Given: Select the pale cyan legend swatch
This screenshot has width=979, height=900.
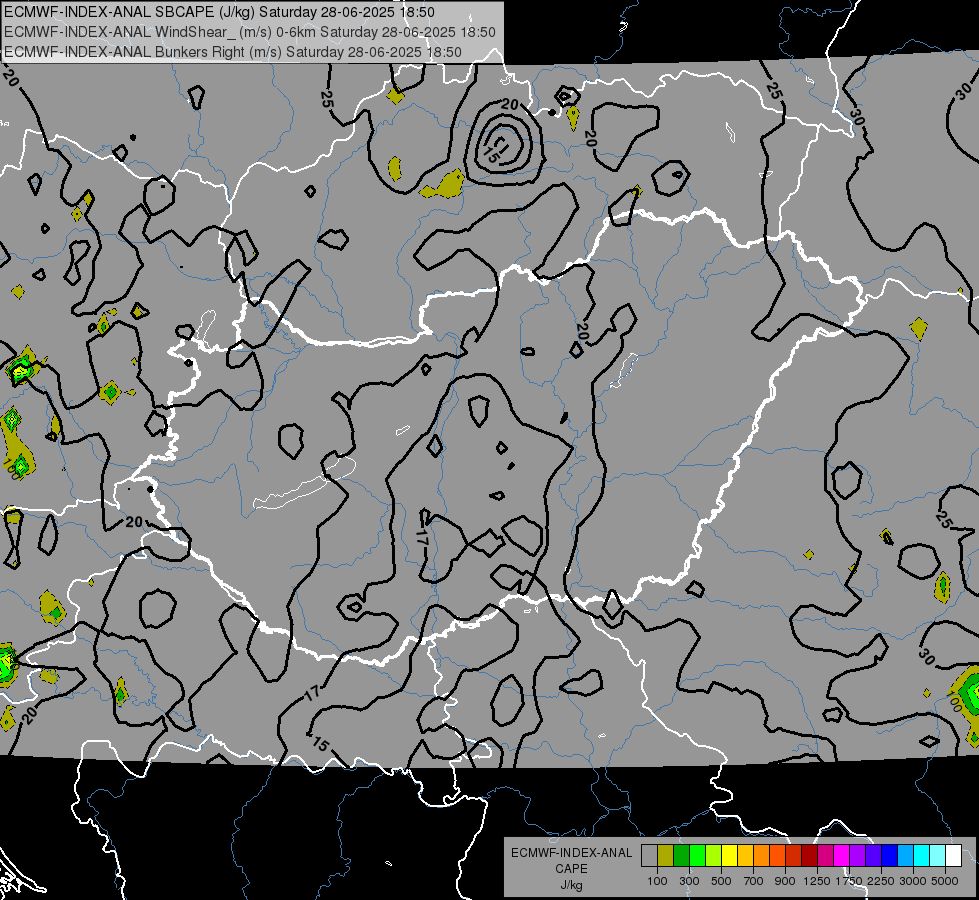Looking at the screenshot, I should (x=938, y=856).
